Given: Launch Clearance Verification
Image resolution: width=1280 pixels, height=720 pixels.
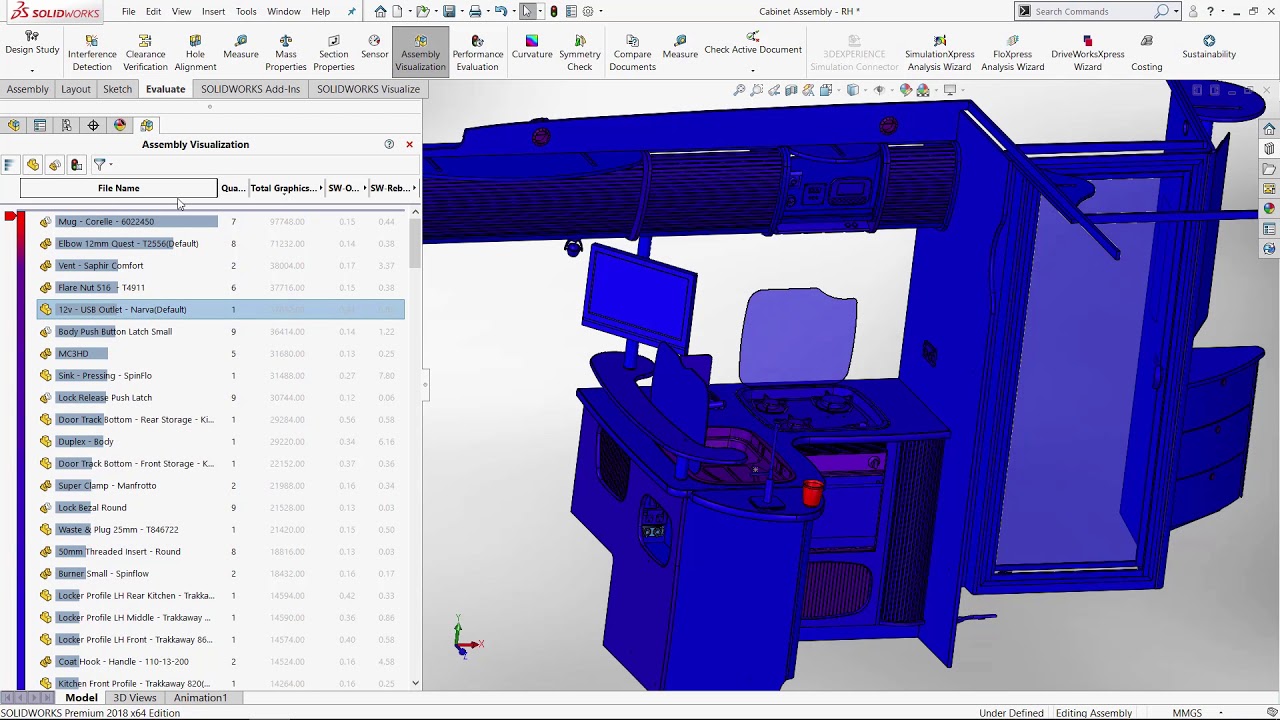Looking at the screenshot, I should pos(145,53).
